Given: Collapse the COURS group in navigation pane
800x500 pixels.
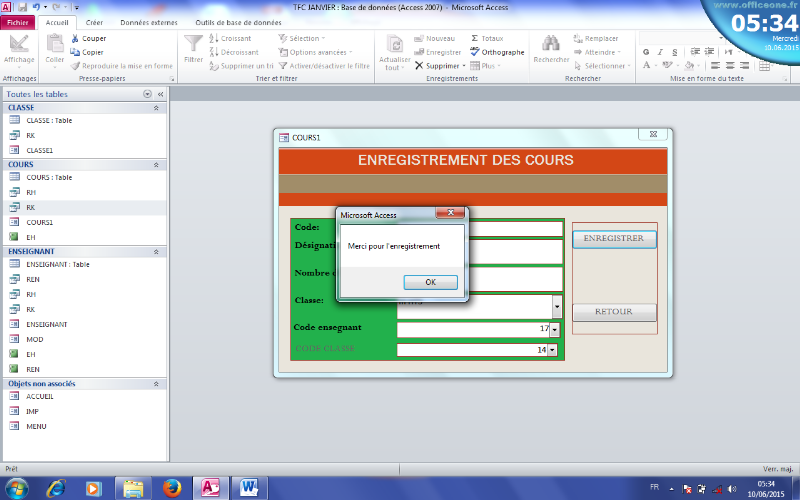Looking at the screenshot, I should pyautogui.click(x=156, y=164).
